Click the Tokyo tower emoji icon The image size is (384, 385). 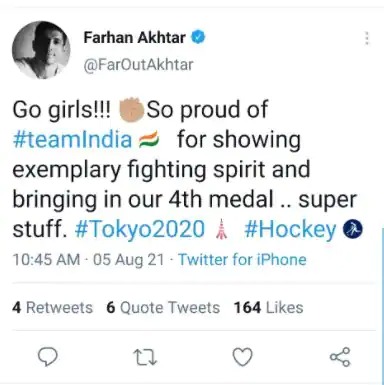click(x=222, y=229)
